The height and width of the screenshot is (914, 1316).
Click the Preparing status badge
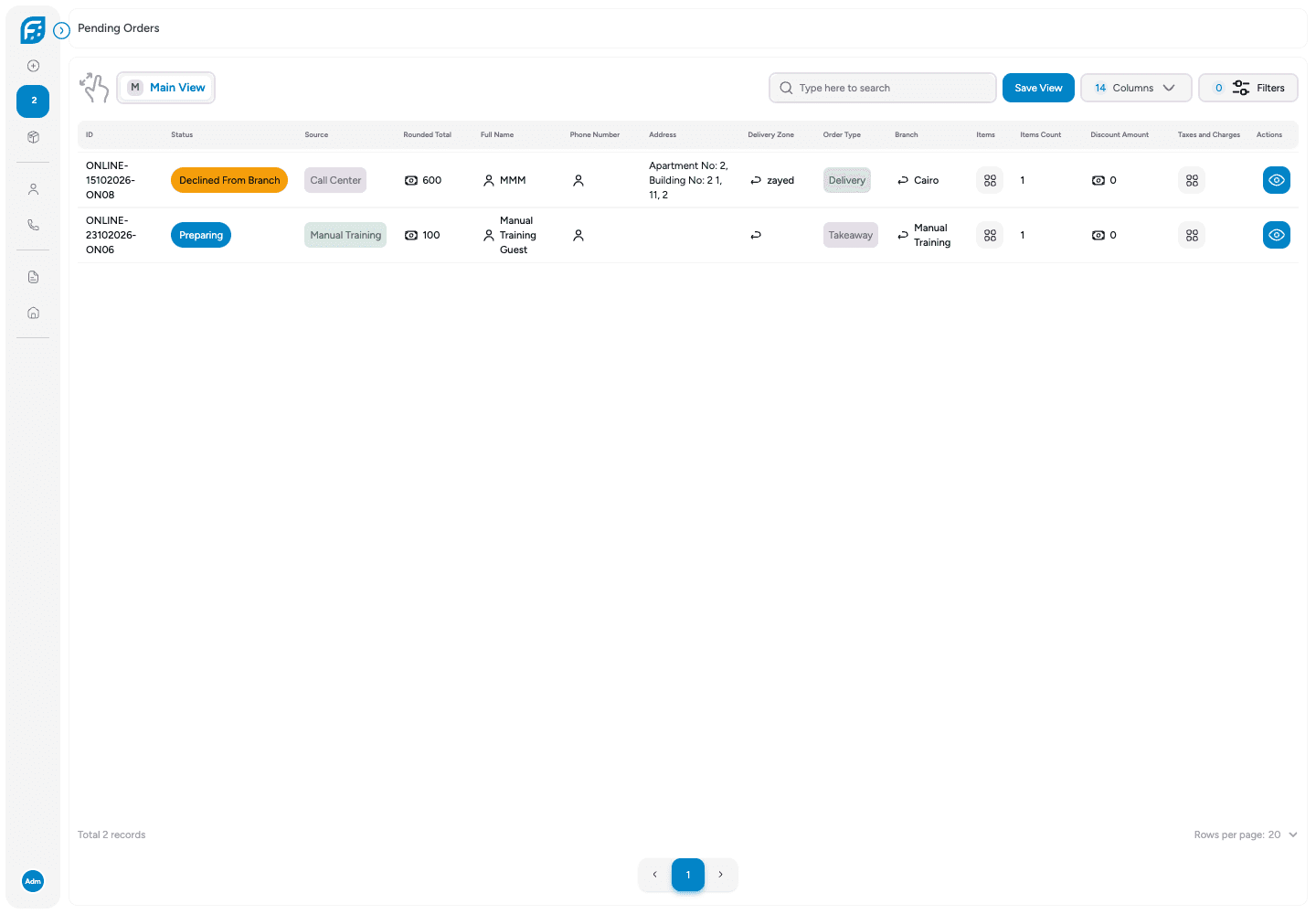(x=201, y=235)
